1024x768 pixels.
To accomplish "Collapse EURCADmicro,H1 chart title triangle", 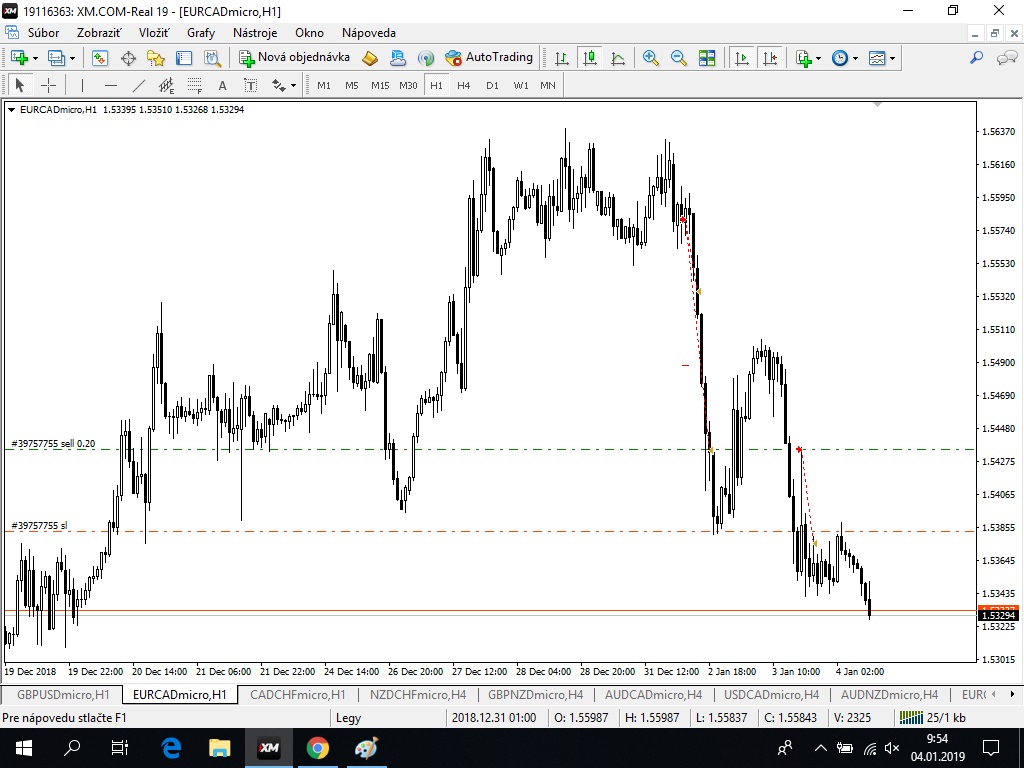I will click(11, 110).
